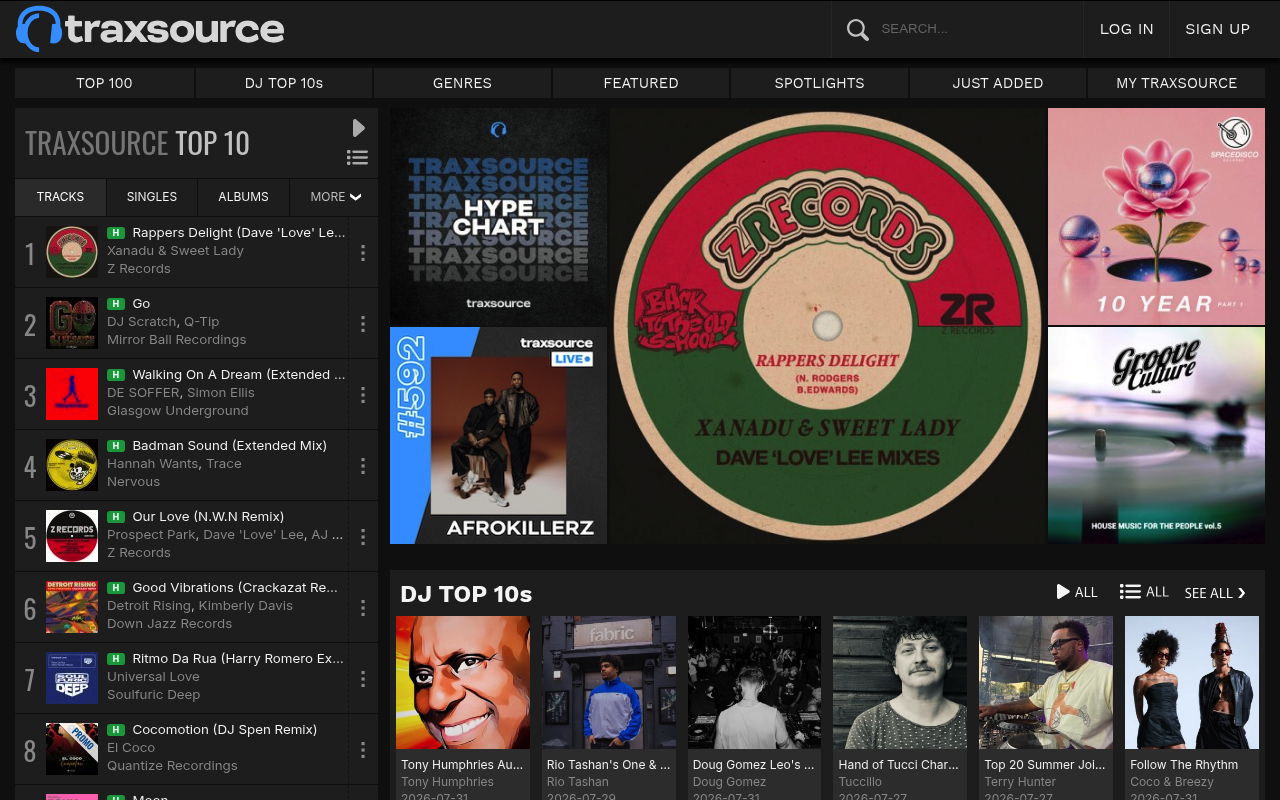Open options menu for Walking On A Dream

pyautogui.click(x=363, y=395)
